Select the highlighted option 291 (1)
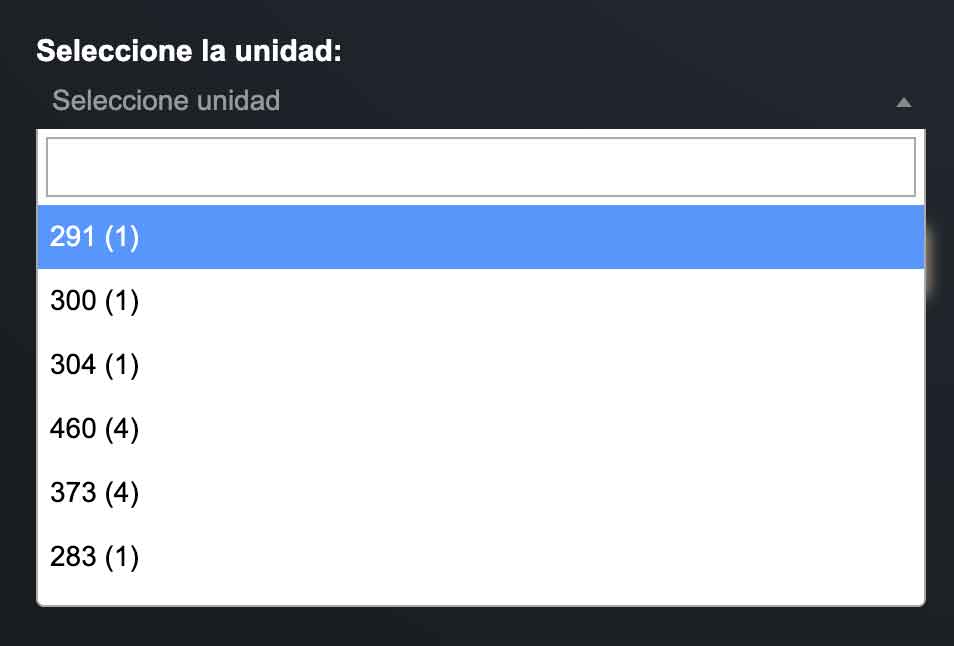This screenshot has width=954, height=646. pos(481,237)
